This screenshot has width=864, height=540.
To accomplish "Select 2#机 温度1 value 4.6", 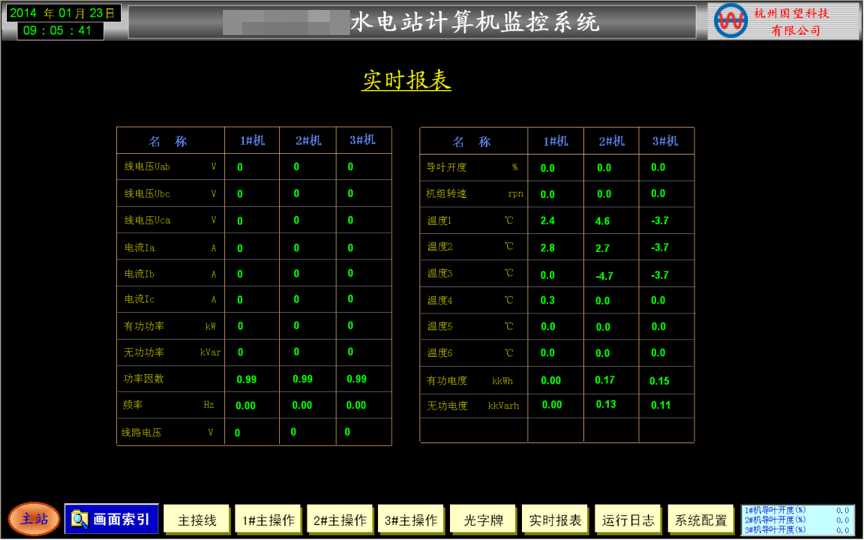I will click(x=602, y=221).
